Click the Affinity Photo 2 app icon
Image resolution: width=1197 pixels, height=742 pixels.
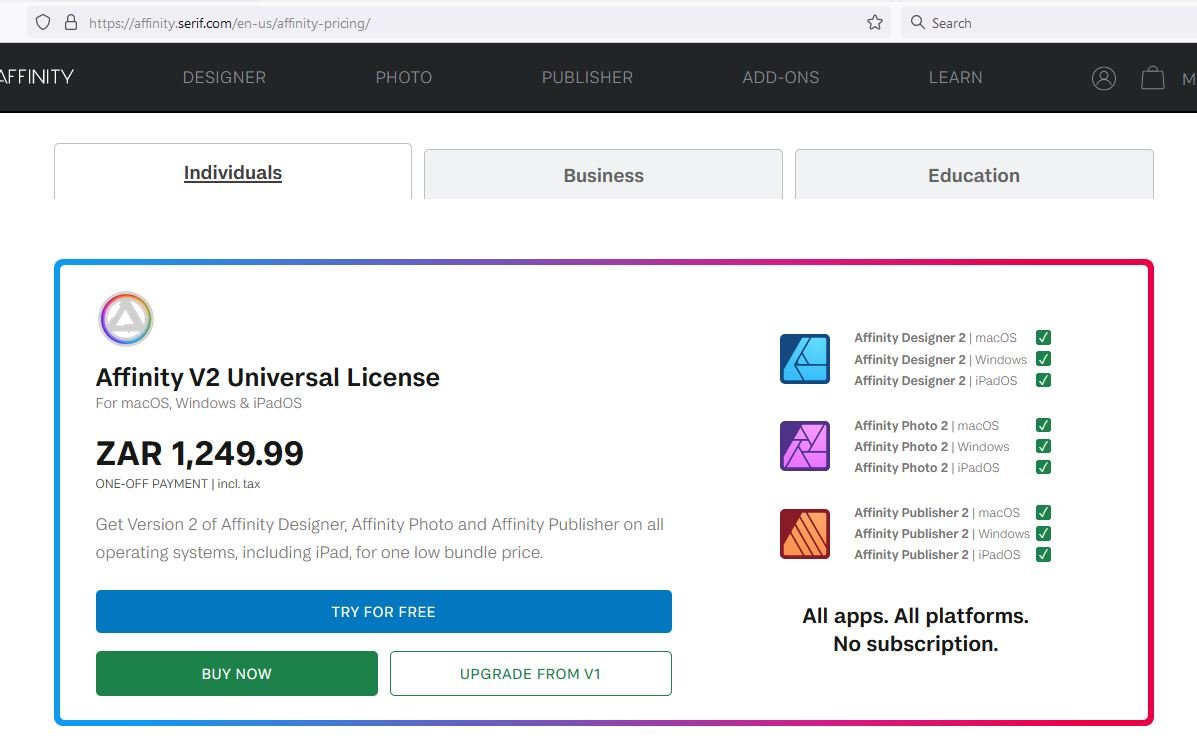pyautogui.click(x=805, y=446)
